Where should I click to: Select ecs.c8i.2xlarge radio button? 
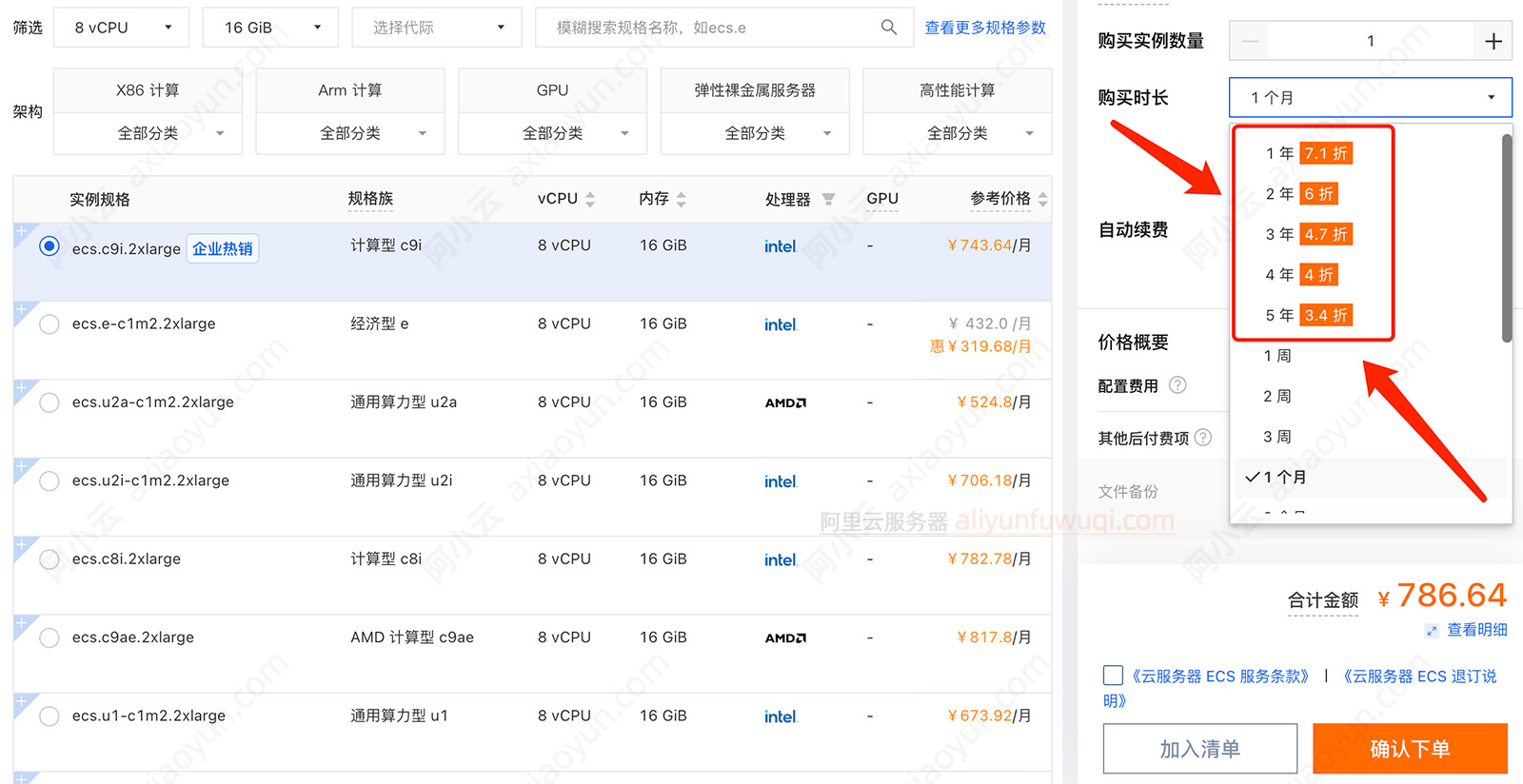pyautogui.click(x=49, y=559)
